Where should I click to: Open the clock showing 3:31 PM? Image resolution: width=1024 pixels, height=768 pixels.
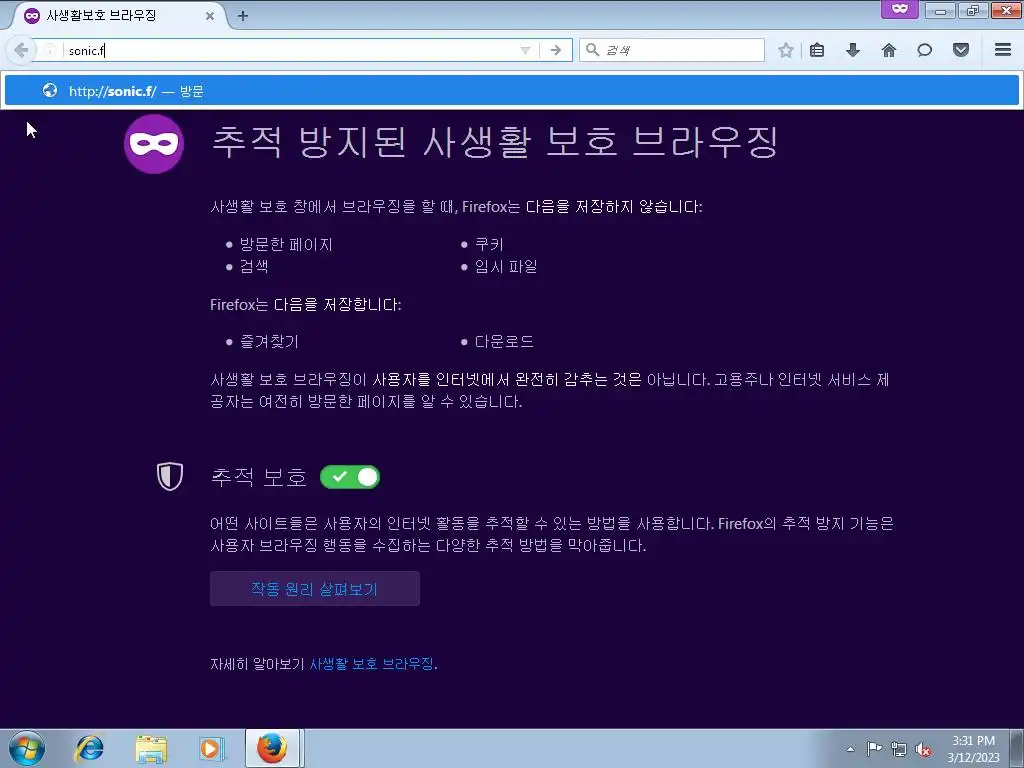coord(973,748)
